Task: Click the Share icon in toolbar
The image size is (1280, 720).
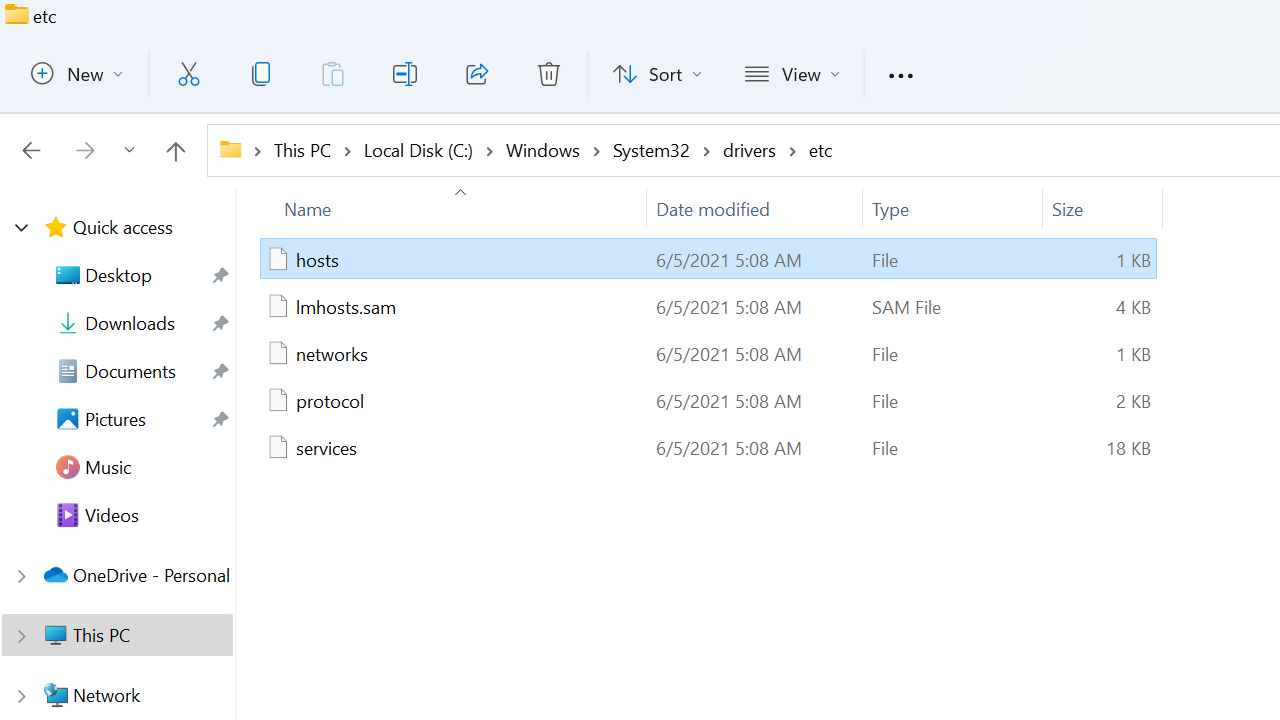Action: pyautogui.click(x=477, y=74)
